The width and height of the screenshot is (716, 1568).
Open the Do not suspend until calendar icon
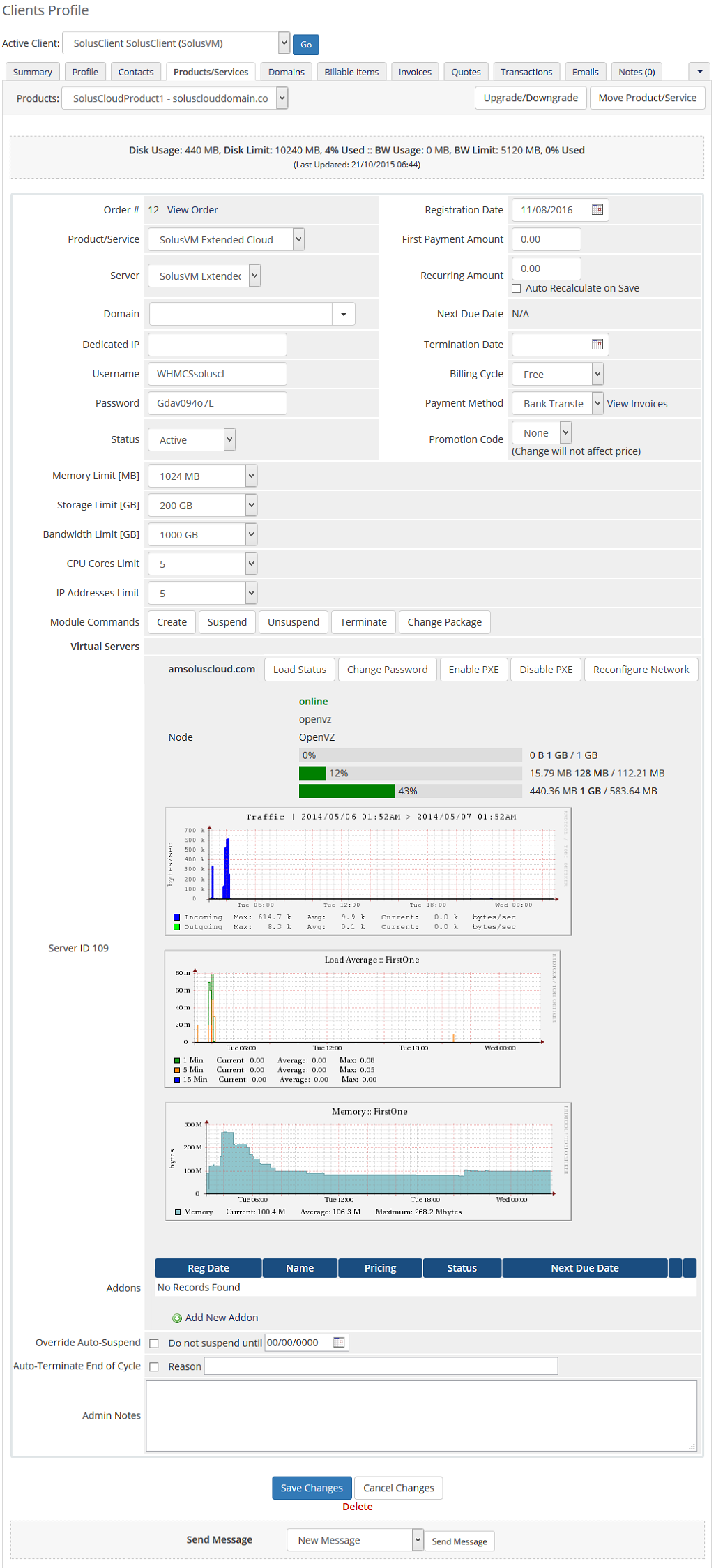pyautogui.click(x=339, y=1342)
